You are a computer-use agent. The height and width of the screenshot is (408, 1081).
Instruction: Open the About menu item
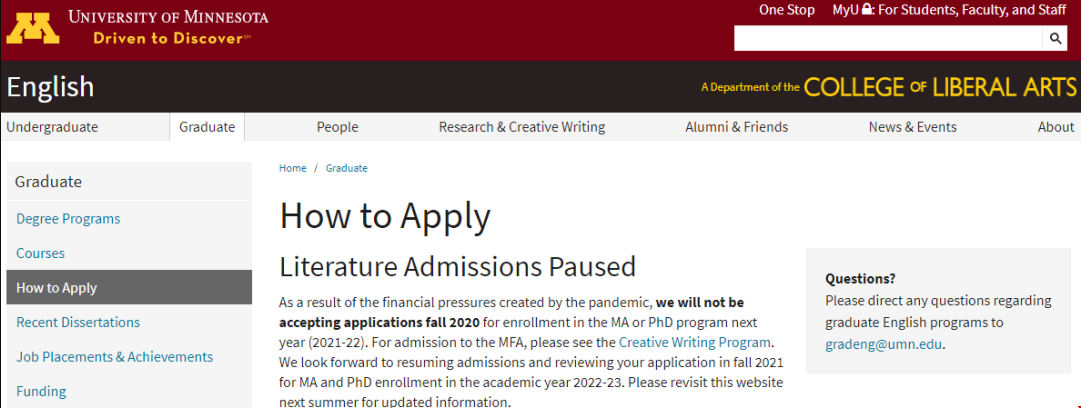[x=1056, y=127]
